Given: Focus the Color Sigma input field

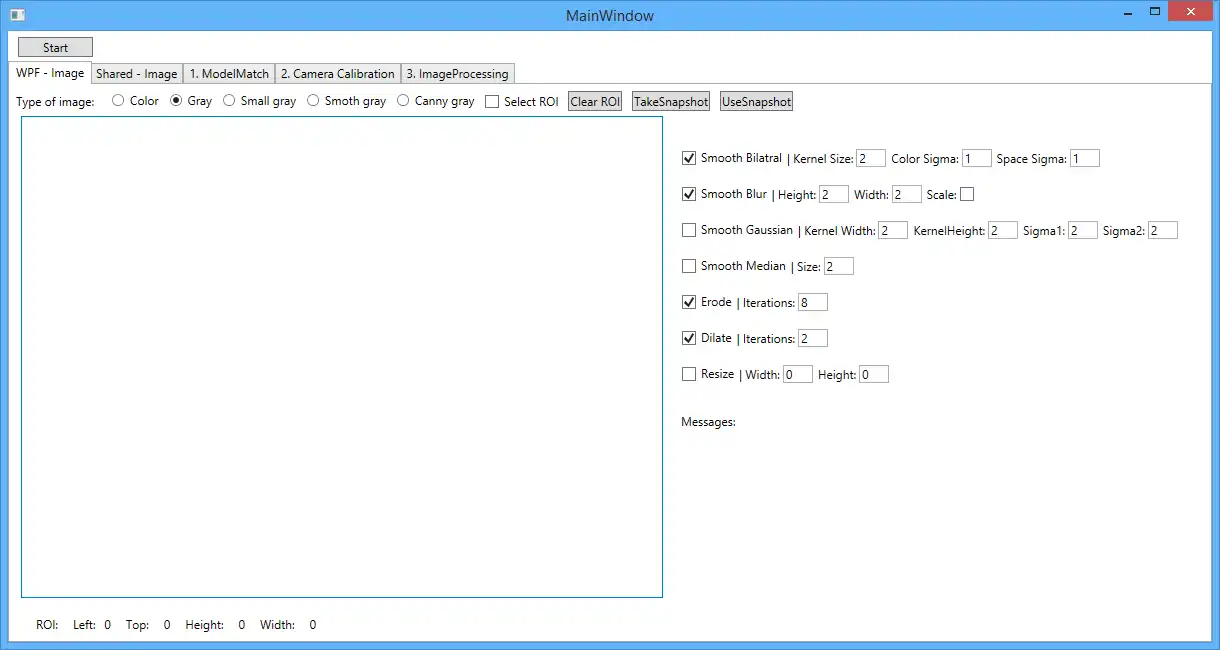Looking at the screenshot, I should click(977, 158).
